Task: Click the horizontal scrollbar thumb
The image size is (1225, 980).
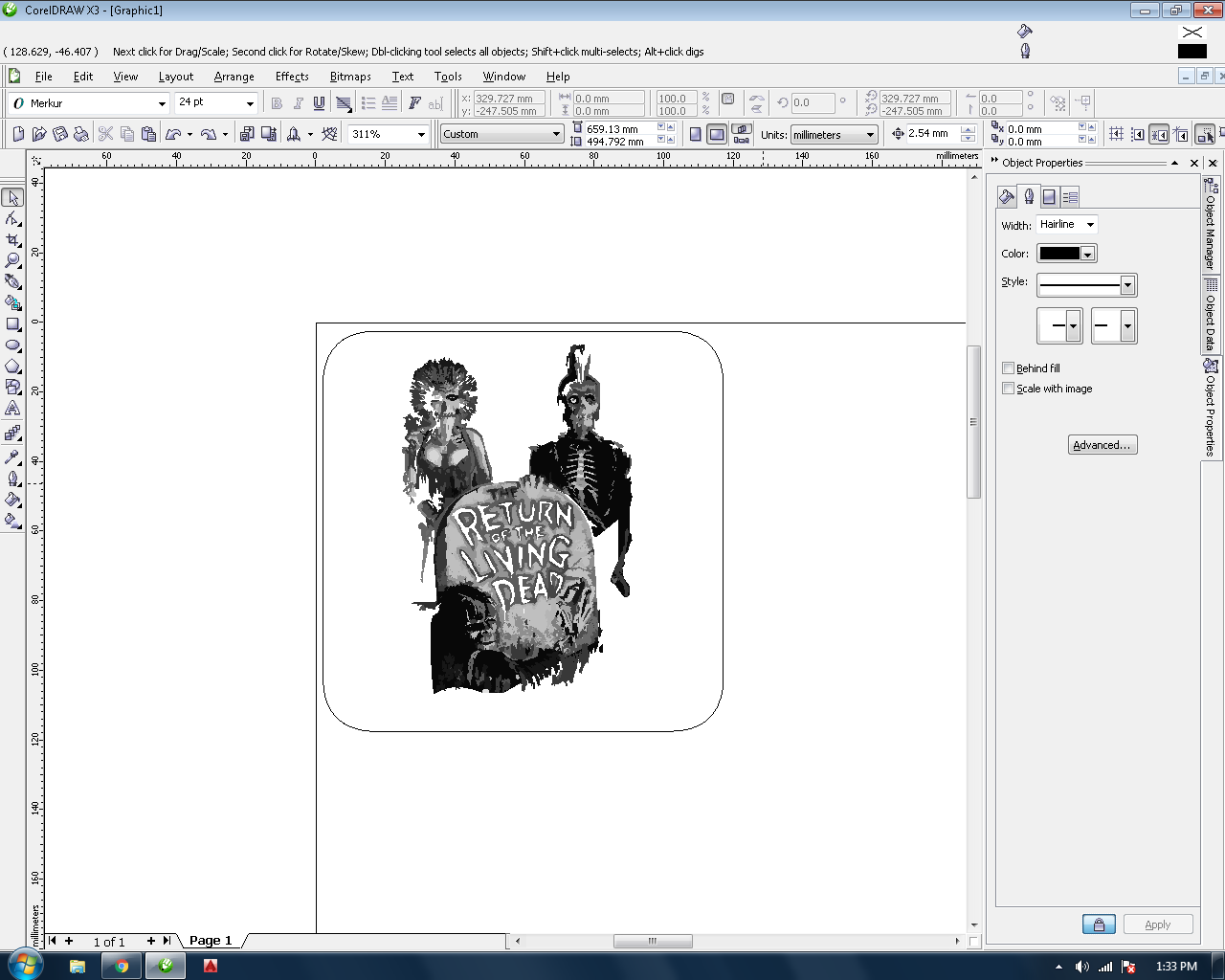Action: (653, 941)
